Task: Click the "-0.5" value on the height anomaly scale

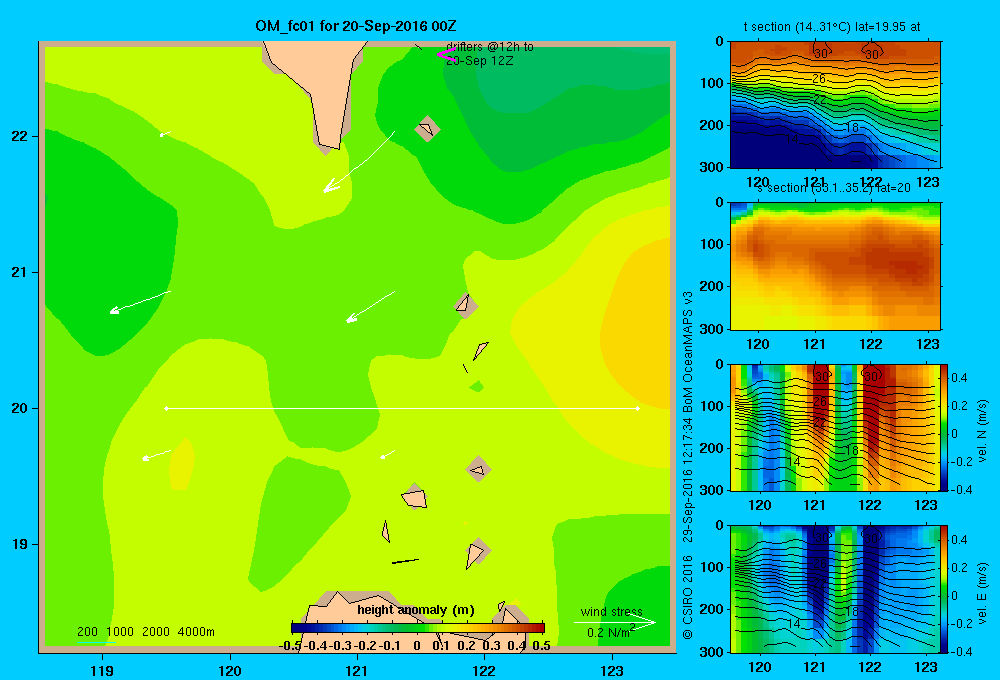Action: pos(290,646)
